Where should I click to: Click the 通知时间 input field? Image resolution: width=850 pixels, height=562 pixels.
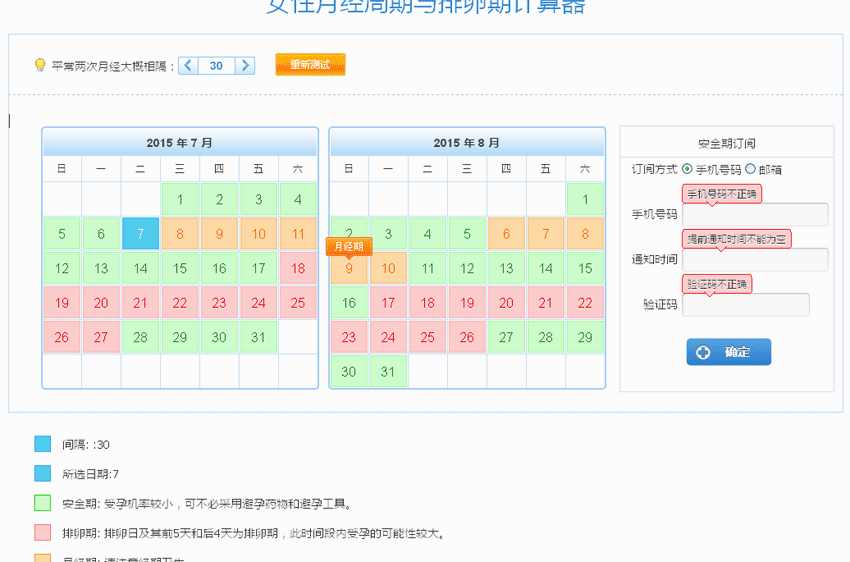(755, 260)
